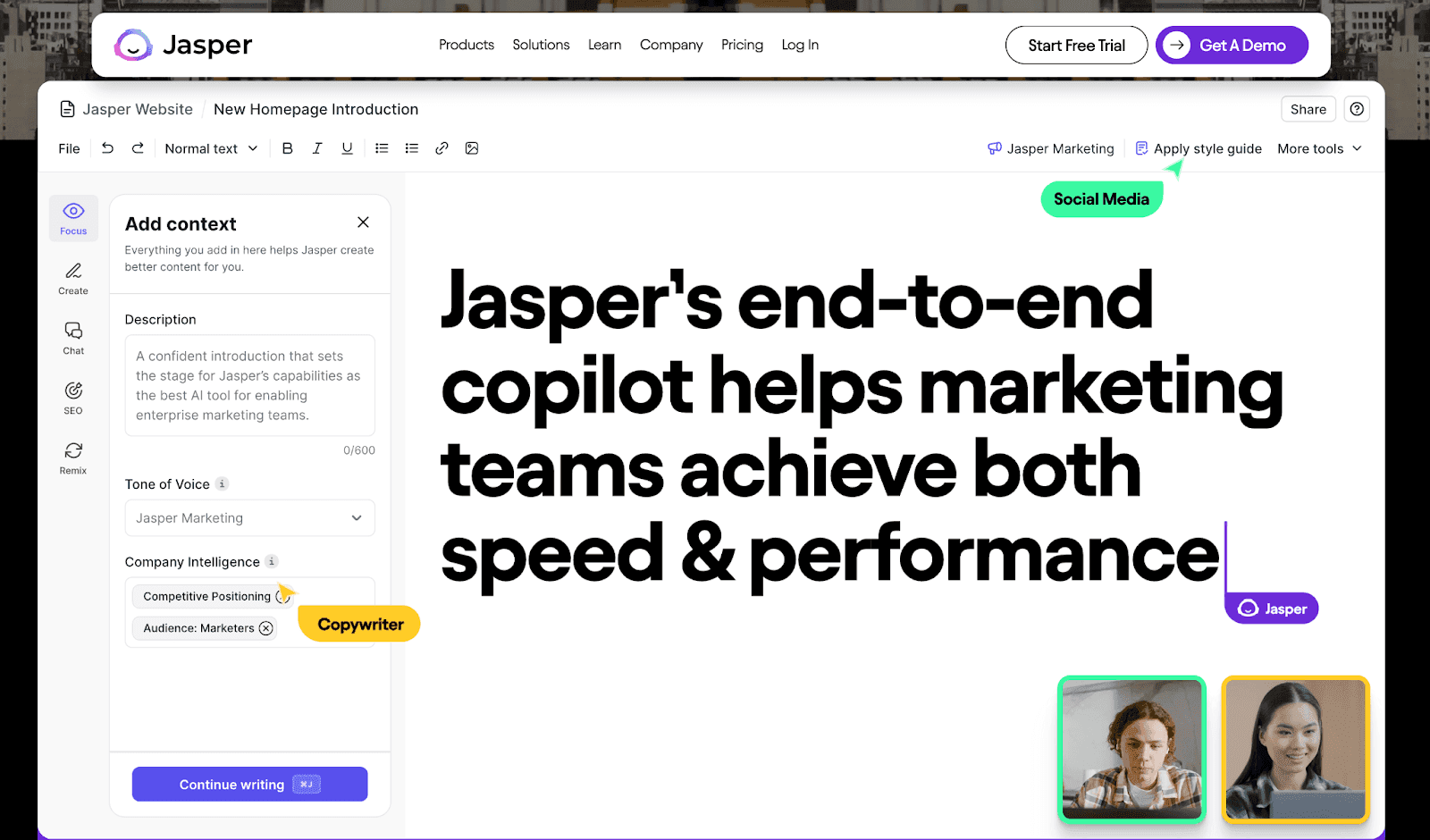Insert a numbered list
The image size is (1430, 840).
click(x=412, y=148)
